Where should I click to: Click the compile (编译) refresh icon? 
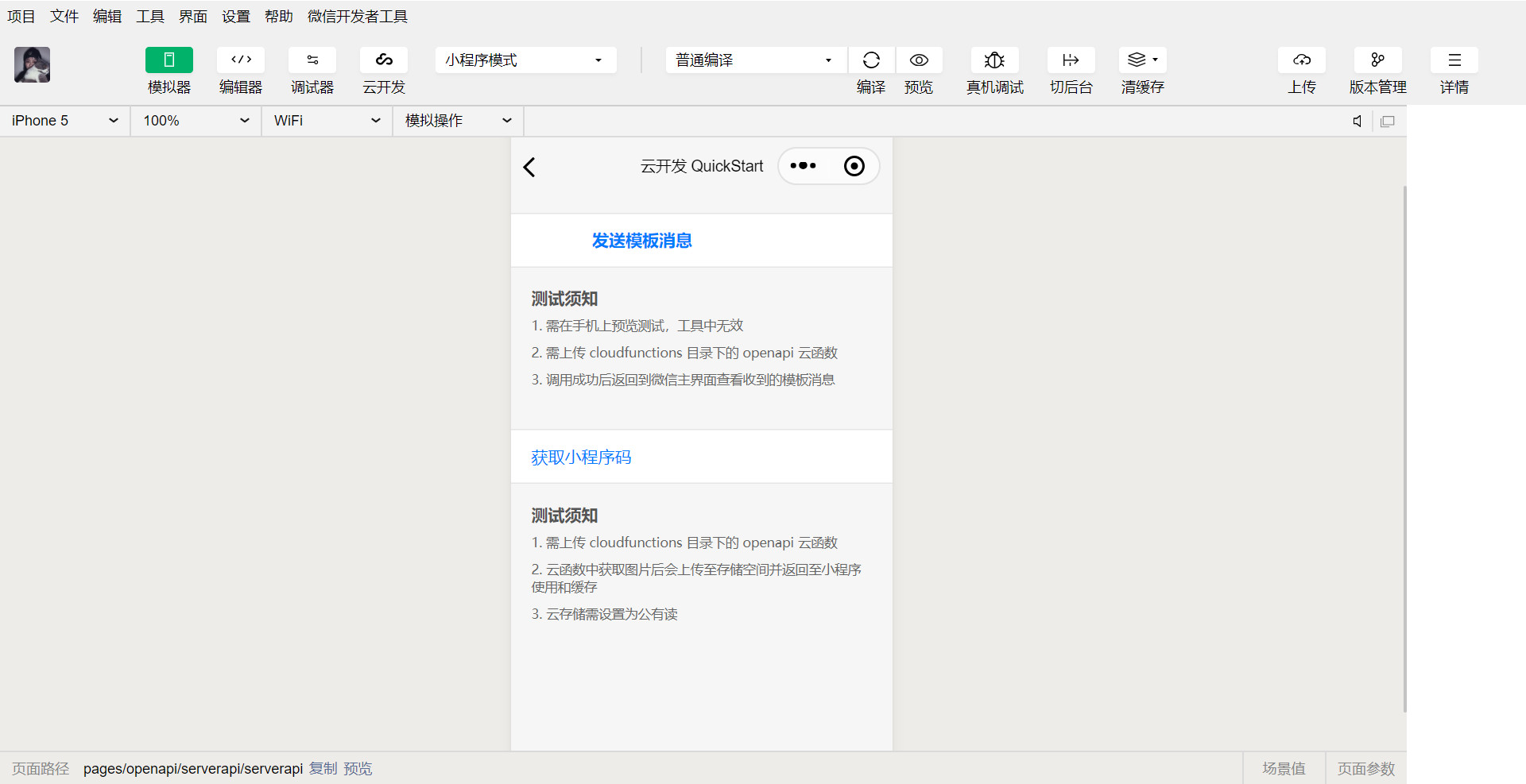pos(871,60)
